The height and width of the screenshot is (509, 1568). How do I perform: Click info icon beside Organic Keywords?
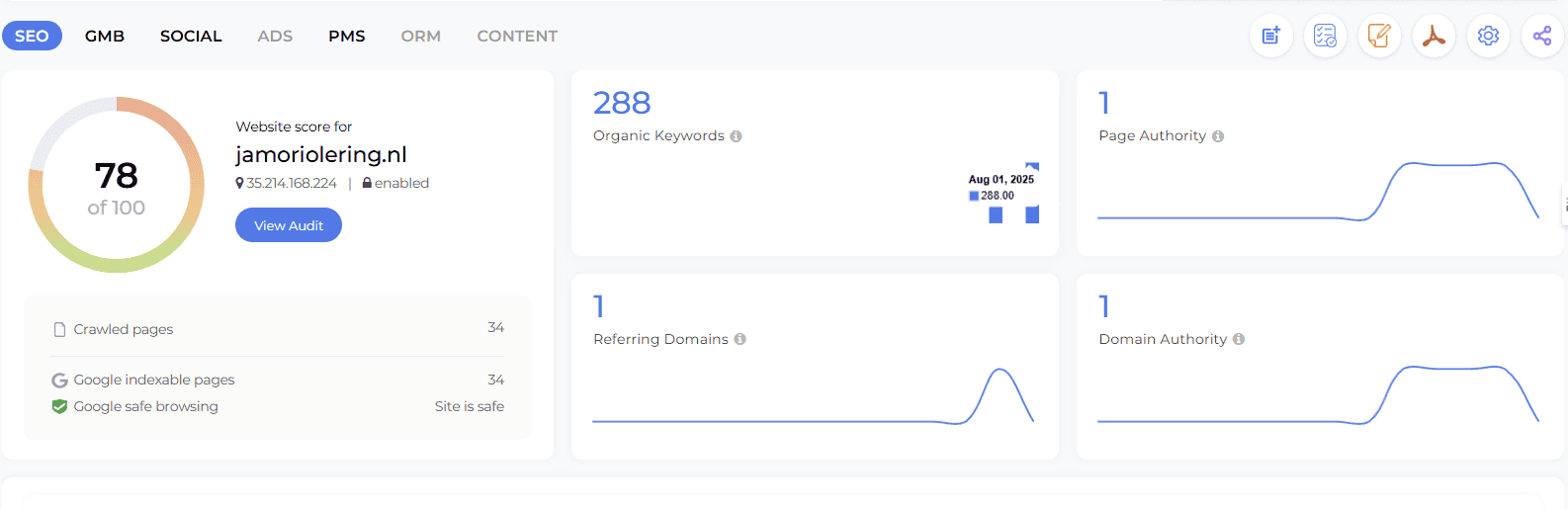(x=736, y=136)
